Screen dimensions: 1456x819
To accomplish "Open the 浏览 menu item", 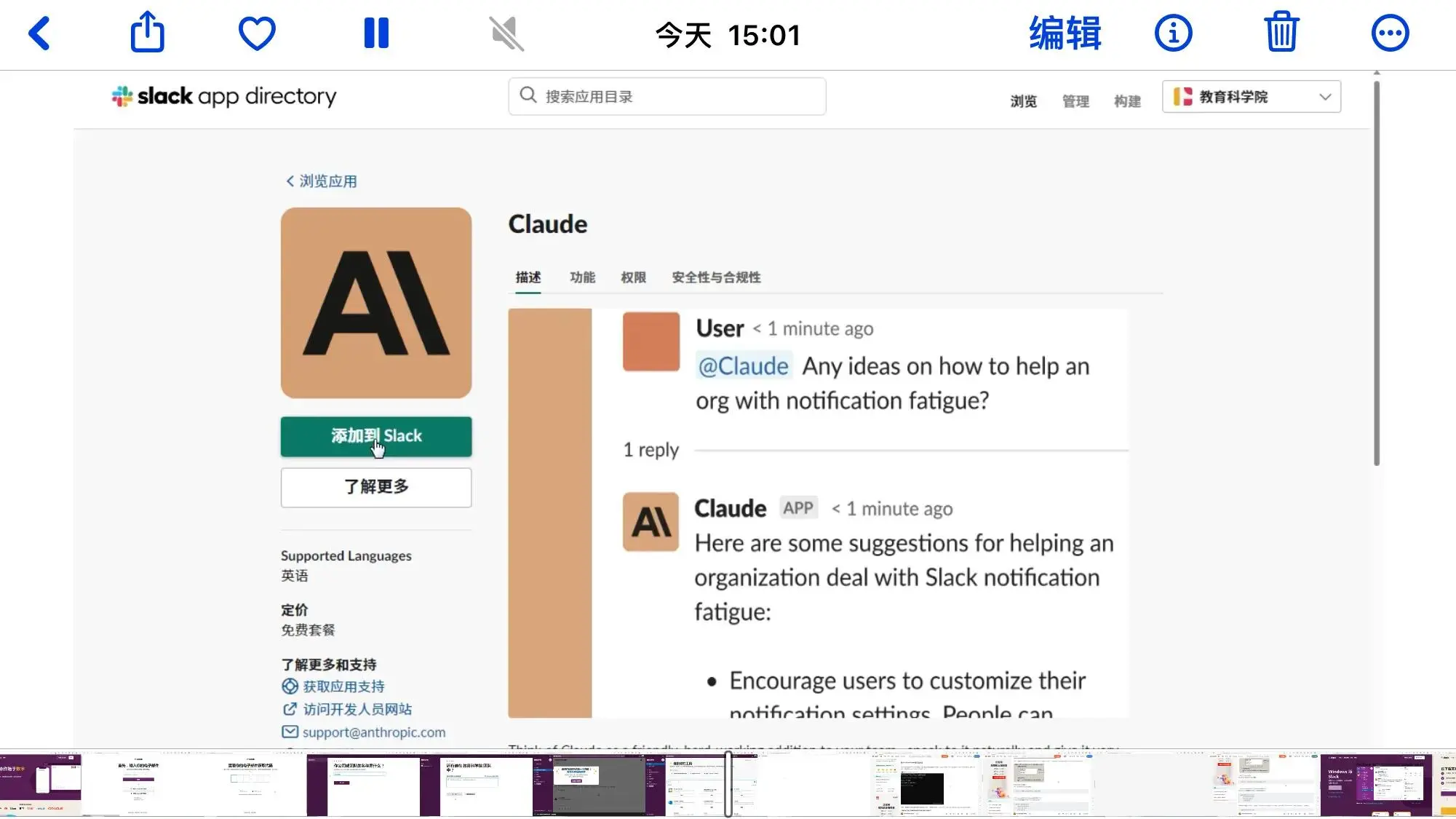I will [1023, 101].
